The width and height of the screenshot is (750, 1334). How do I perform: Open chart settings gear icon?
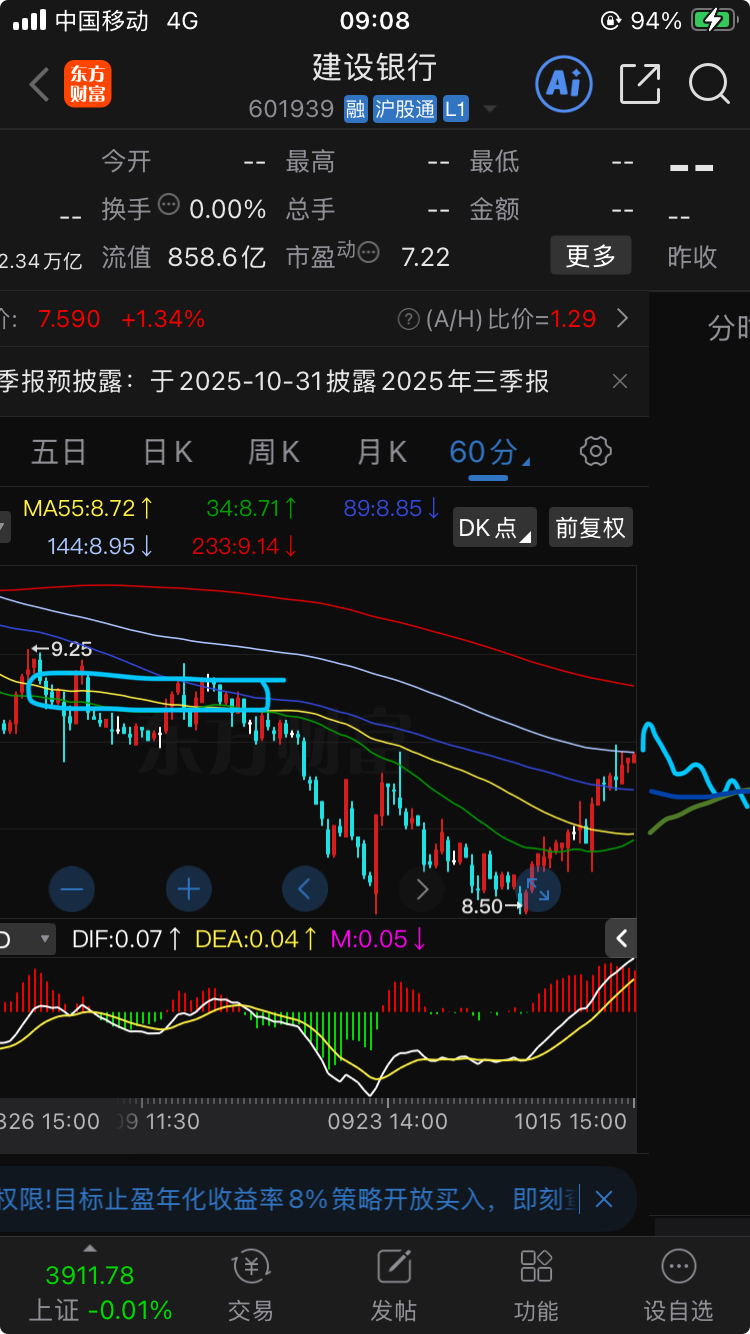click(596, 452)
